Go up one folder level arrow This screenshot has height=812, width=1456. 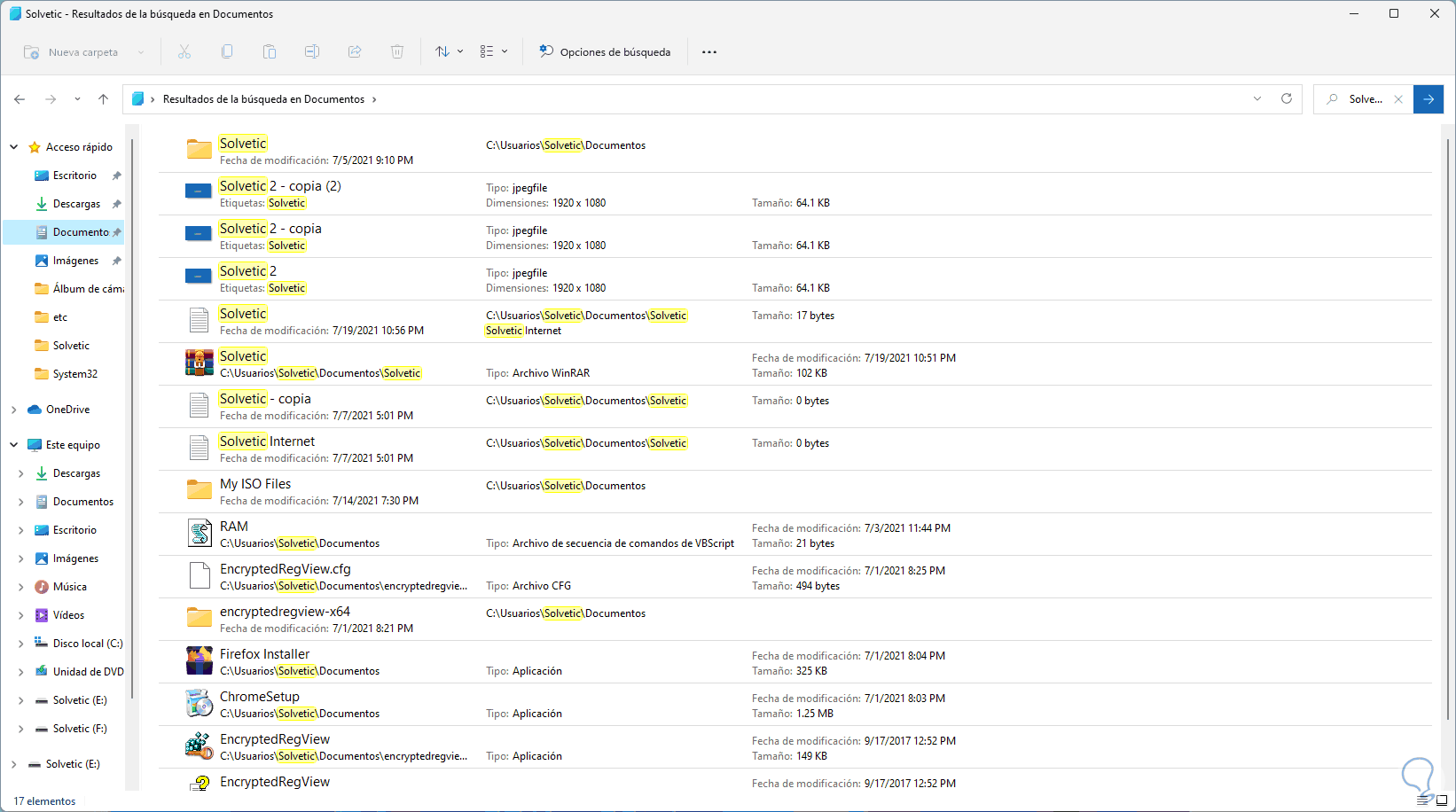[103, 99]
